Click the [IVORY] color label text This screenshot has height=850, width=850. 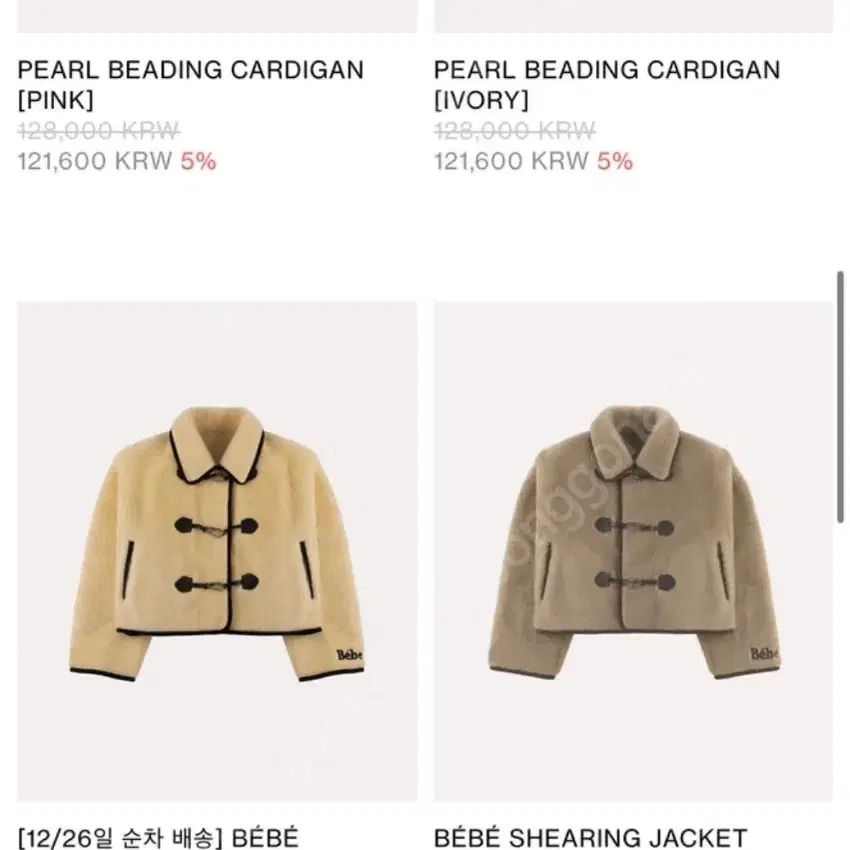(x=481, y=100)
